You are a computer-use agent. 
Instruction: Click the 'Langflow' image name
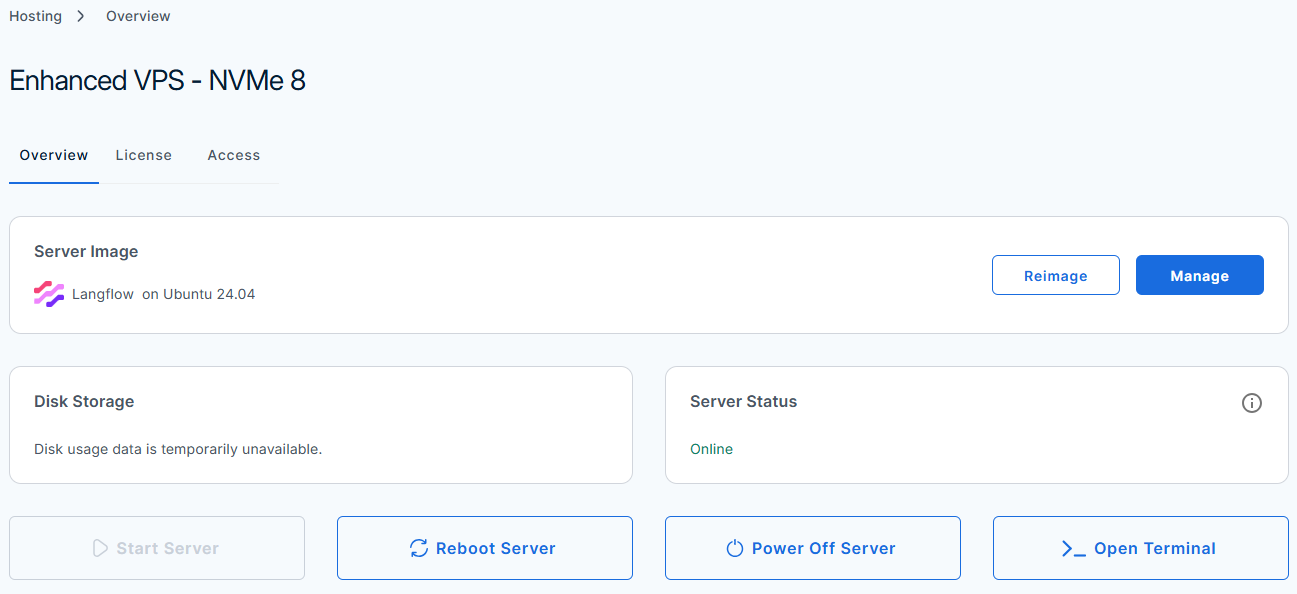coord(103,294)
